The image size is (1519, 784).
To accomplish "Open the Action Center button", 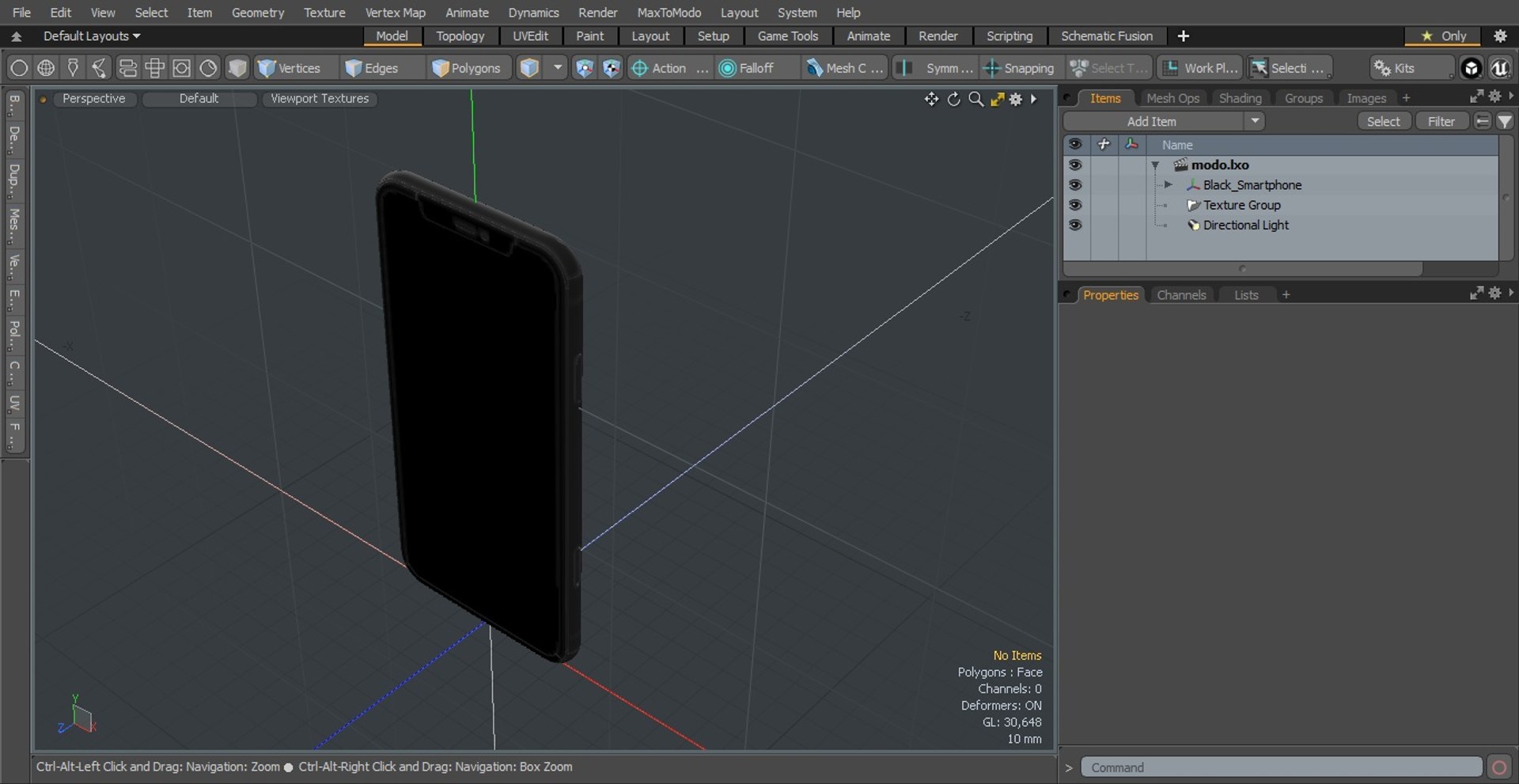I will coord(669,68).
